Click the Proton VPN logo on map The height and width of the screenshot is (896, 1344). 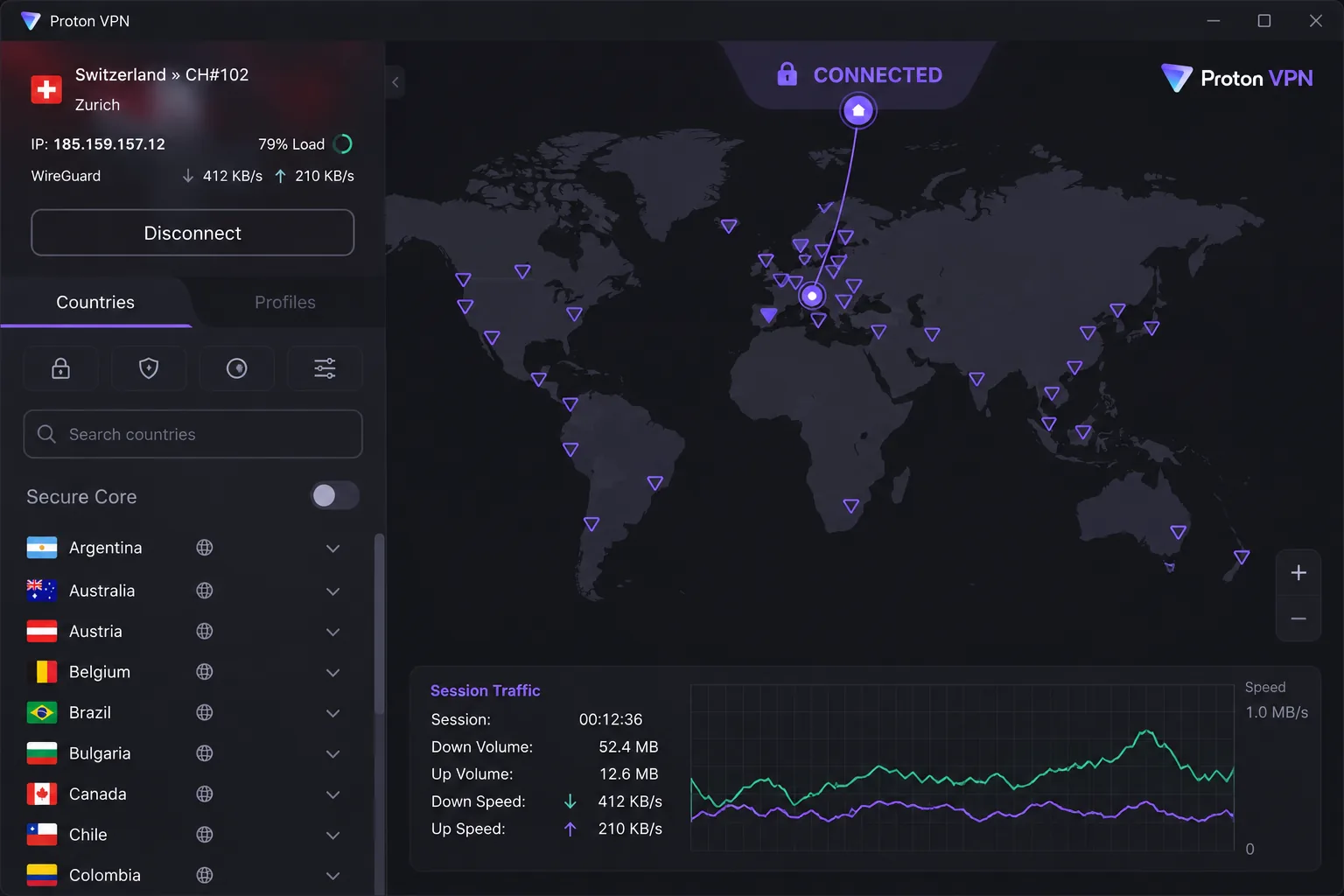click(x=1237, y=78)
